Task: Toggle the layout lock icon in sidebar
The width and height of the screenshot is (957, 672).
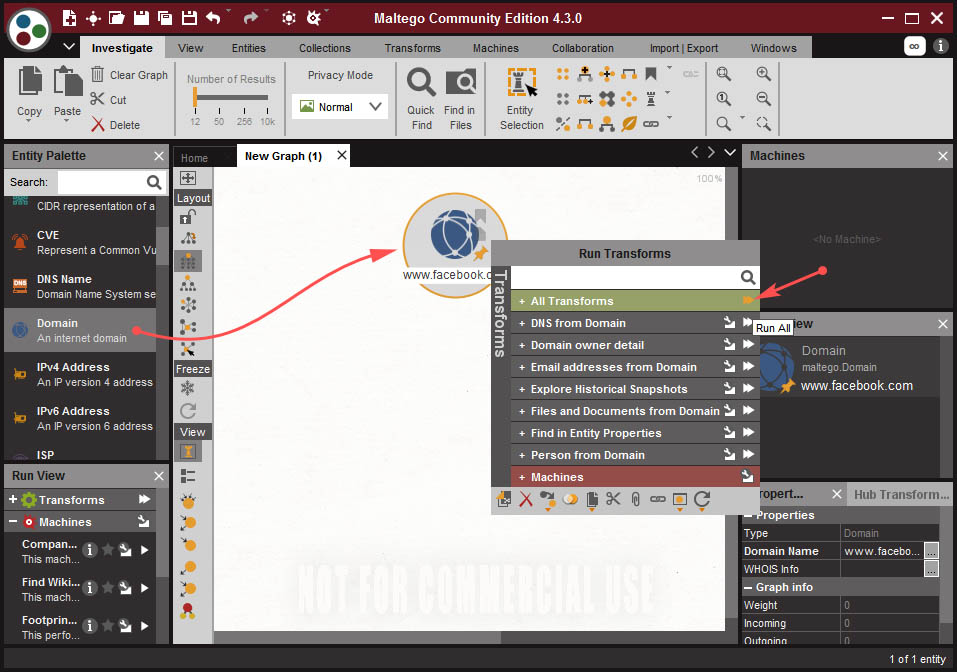Action: tap(188, 217)
